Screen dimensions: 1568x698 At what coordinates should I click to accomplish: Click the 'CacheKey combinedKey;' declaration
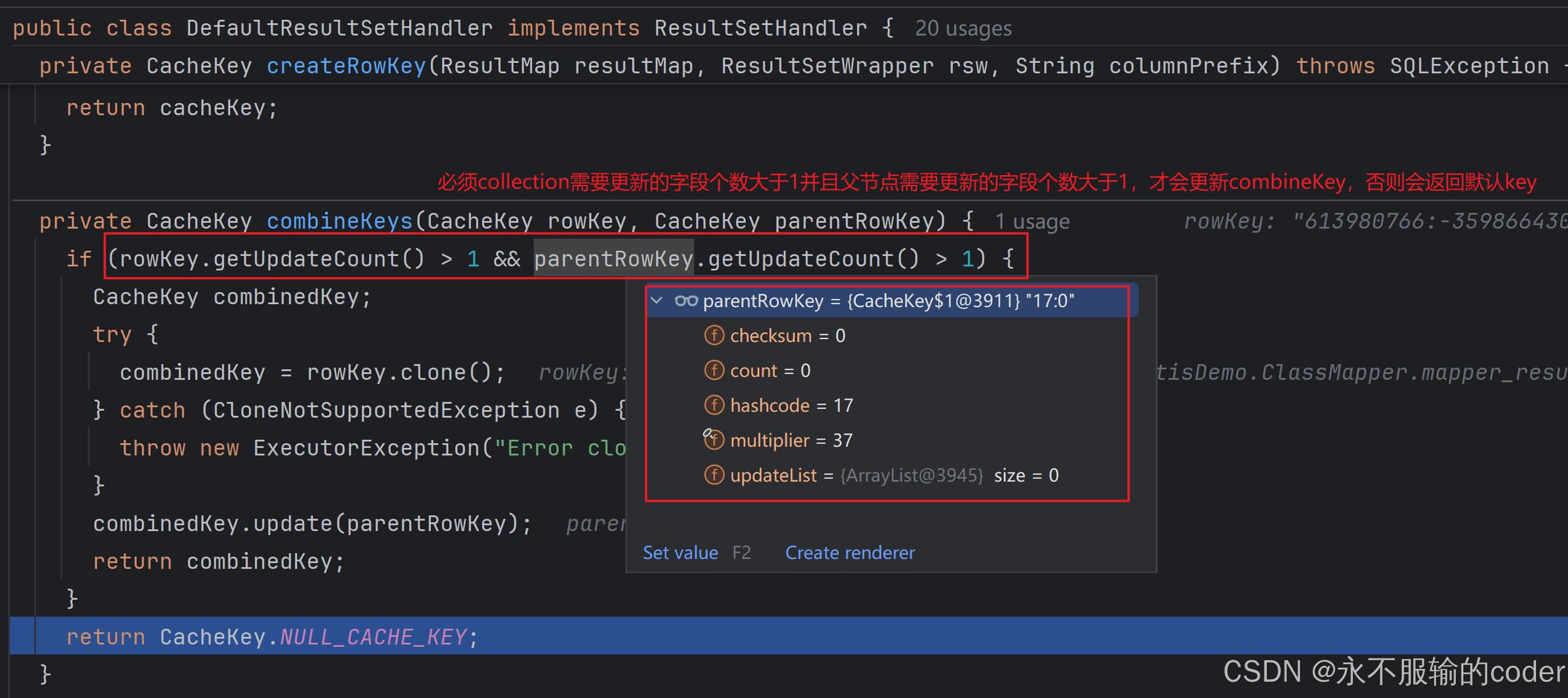click(232, 297)
